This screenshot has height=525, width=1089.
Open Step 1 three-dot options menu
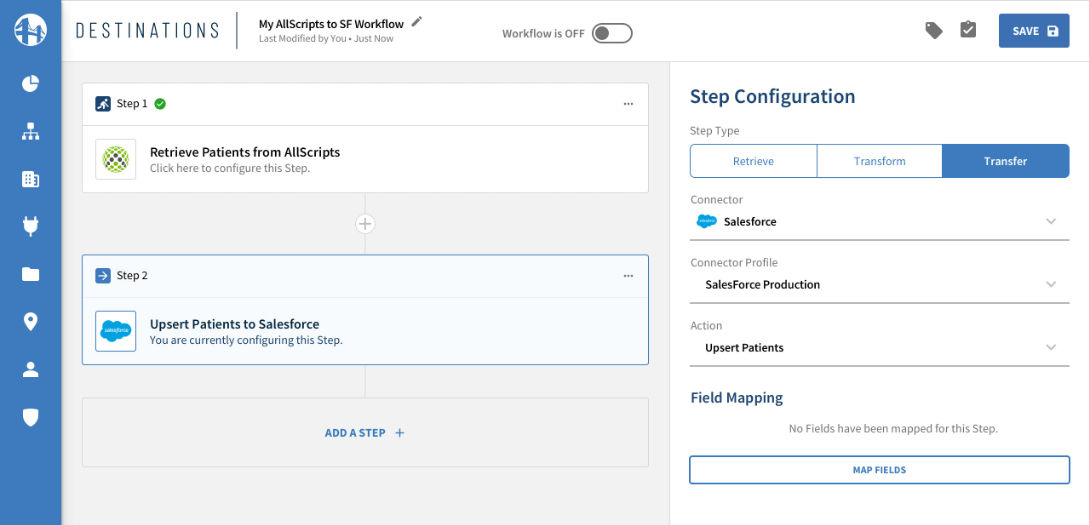click(x=628, y=104)
